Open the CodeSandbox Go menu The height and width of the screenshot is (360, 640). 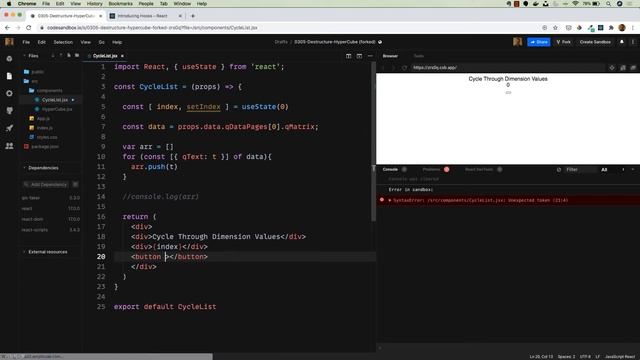coord(101,42)
